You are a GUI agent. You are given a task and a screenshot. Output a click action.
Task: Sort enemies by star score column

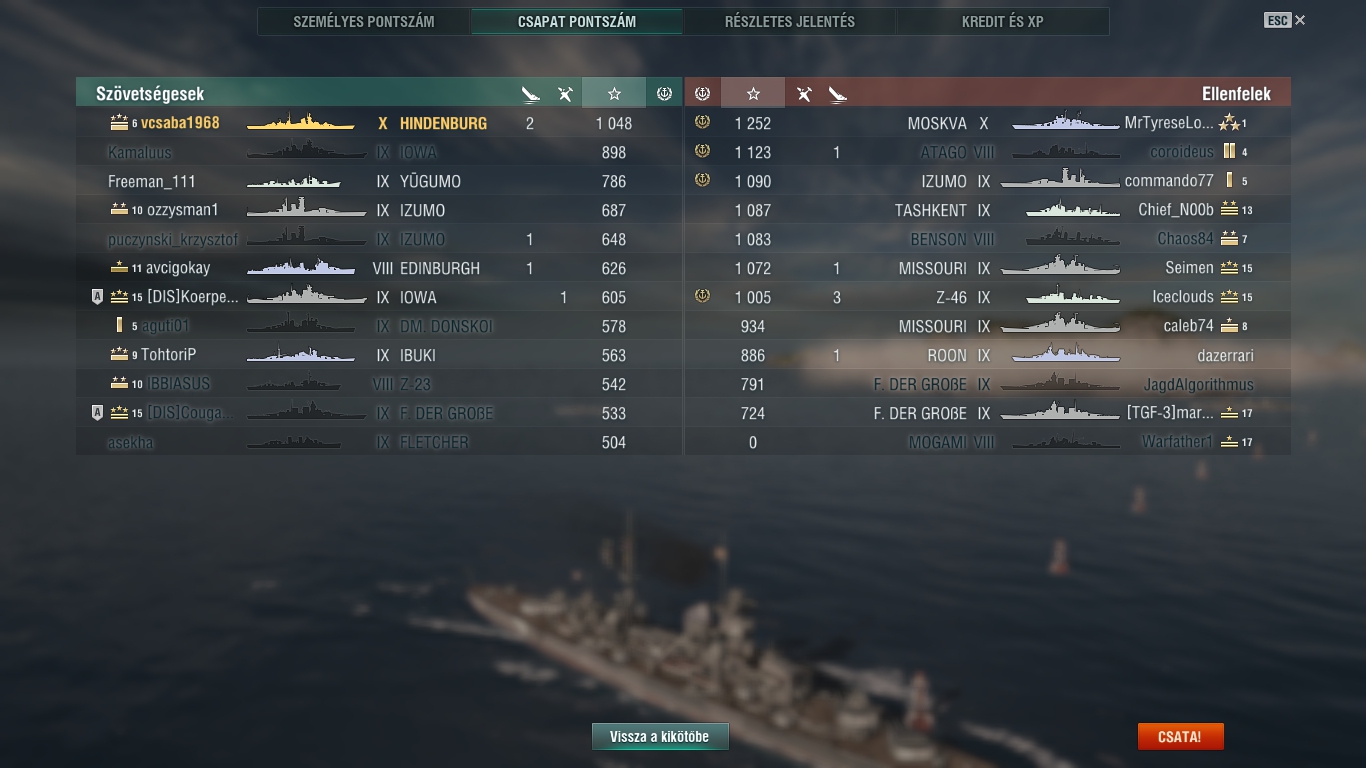point(753,93)
